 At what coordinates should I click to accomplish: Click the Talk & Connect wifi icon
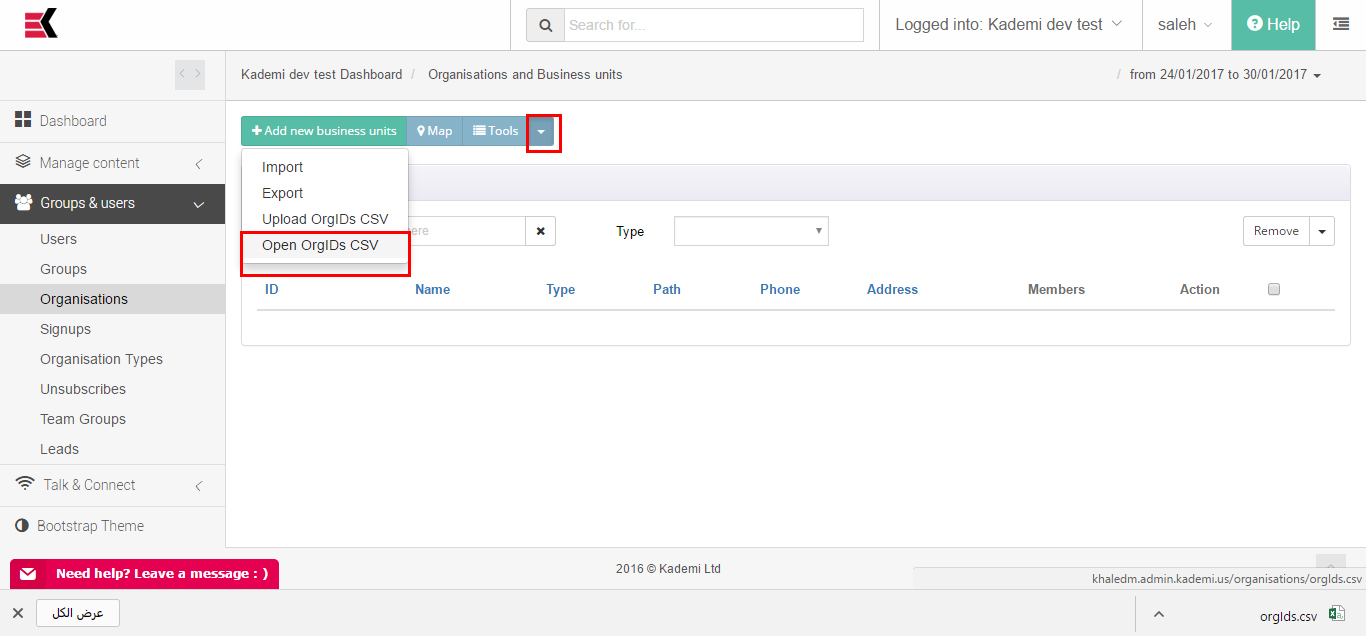pos(25,484)
